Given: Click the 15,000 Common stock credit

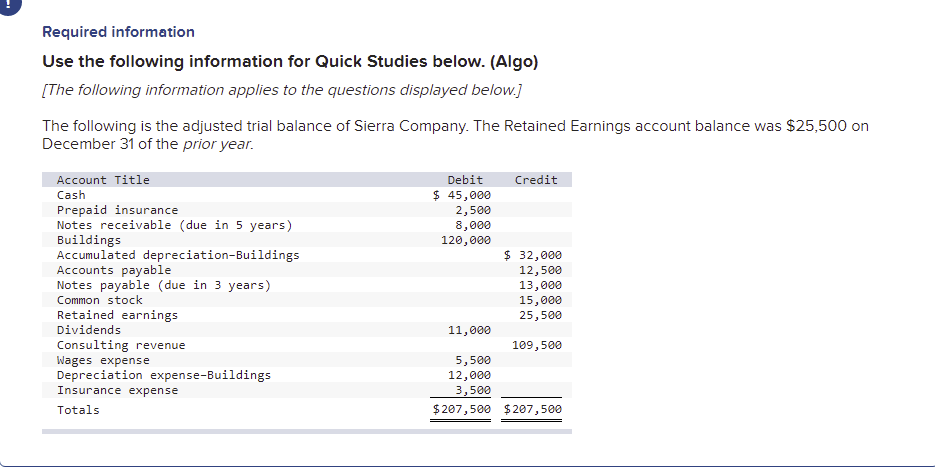Looking at the screenshot, I should pyautogui.click(x=540, y=300).
